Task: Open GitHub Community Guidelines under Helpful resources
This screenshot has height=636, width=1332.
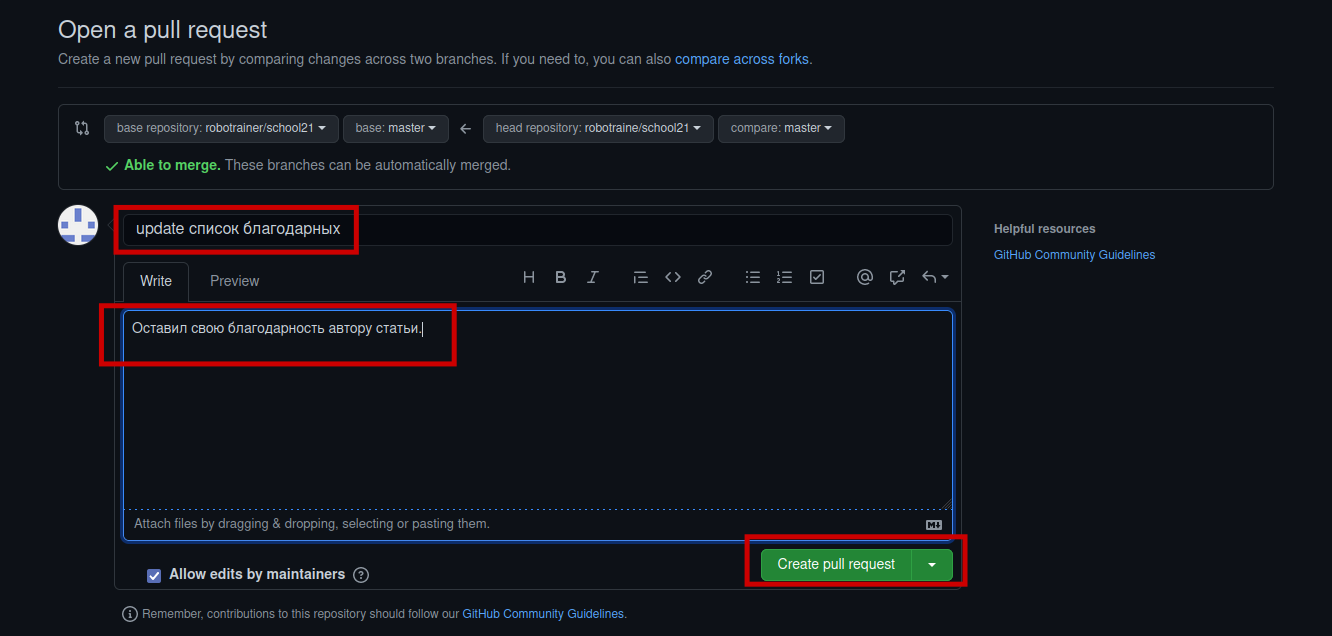Action: [1074, 255]
